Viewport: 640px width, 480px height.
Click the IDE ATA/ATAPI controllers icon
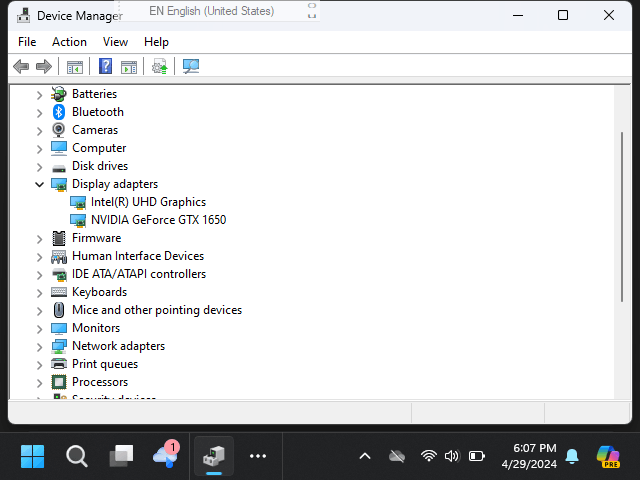click(59, 274)
